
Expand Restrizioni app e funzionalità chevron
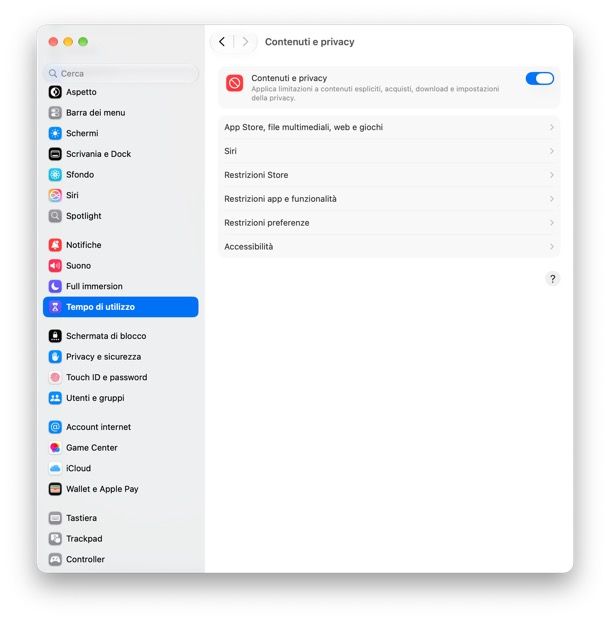tap(551, 199)
